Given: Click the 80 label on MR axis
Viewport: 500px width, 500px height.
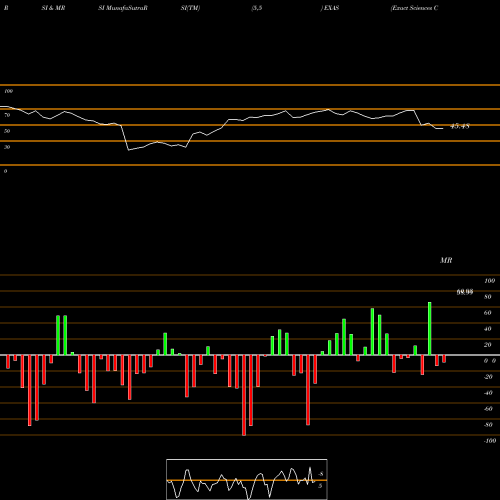Looking at the screenshot, I should pyautogui.click(x=487, y=297).
